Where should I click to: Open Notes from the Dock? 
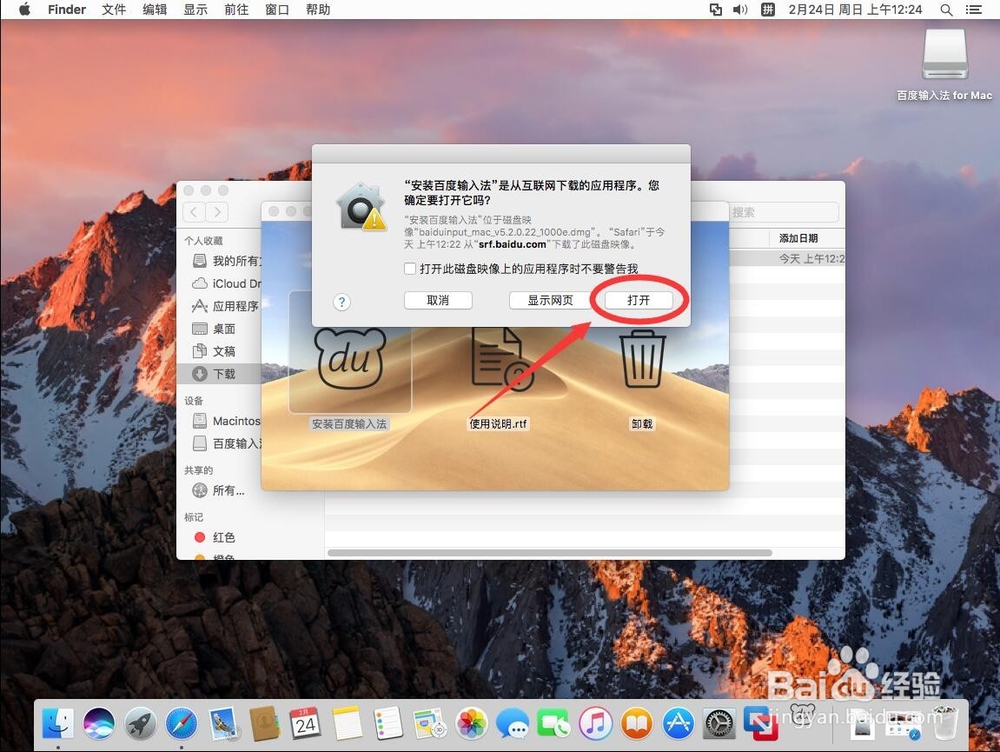347,724
